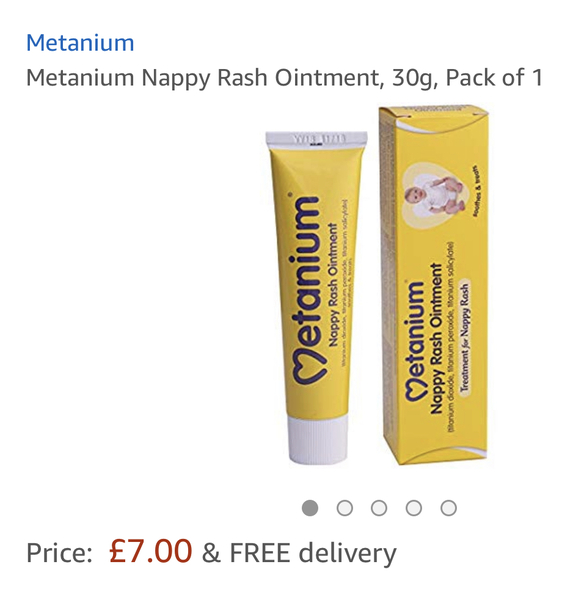Click the Metanium logo on the box
This screenshot has width=584, height=600.
click(x=415, y=341)
